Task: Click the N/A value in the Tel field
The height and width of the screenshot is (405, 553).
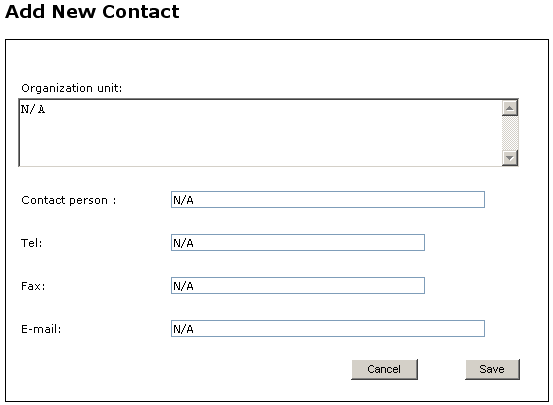Action: click(183, 243)
